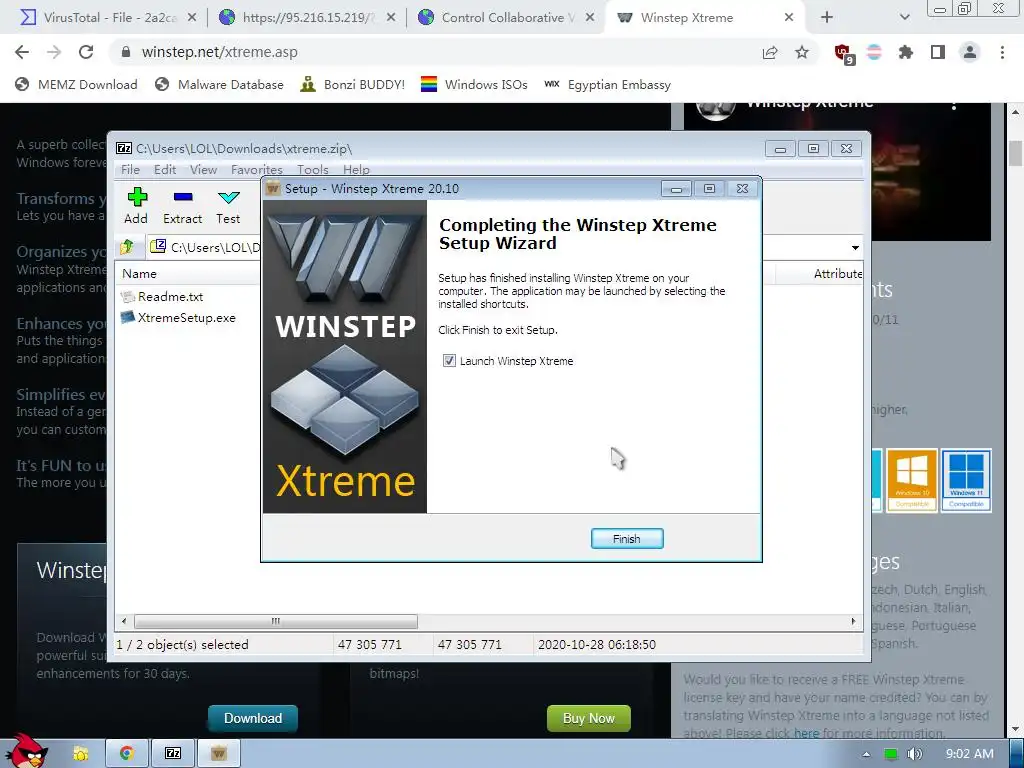Open the Malware Database bookmark

tap(219, 85)
